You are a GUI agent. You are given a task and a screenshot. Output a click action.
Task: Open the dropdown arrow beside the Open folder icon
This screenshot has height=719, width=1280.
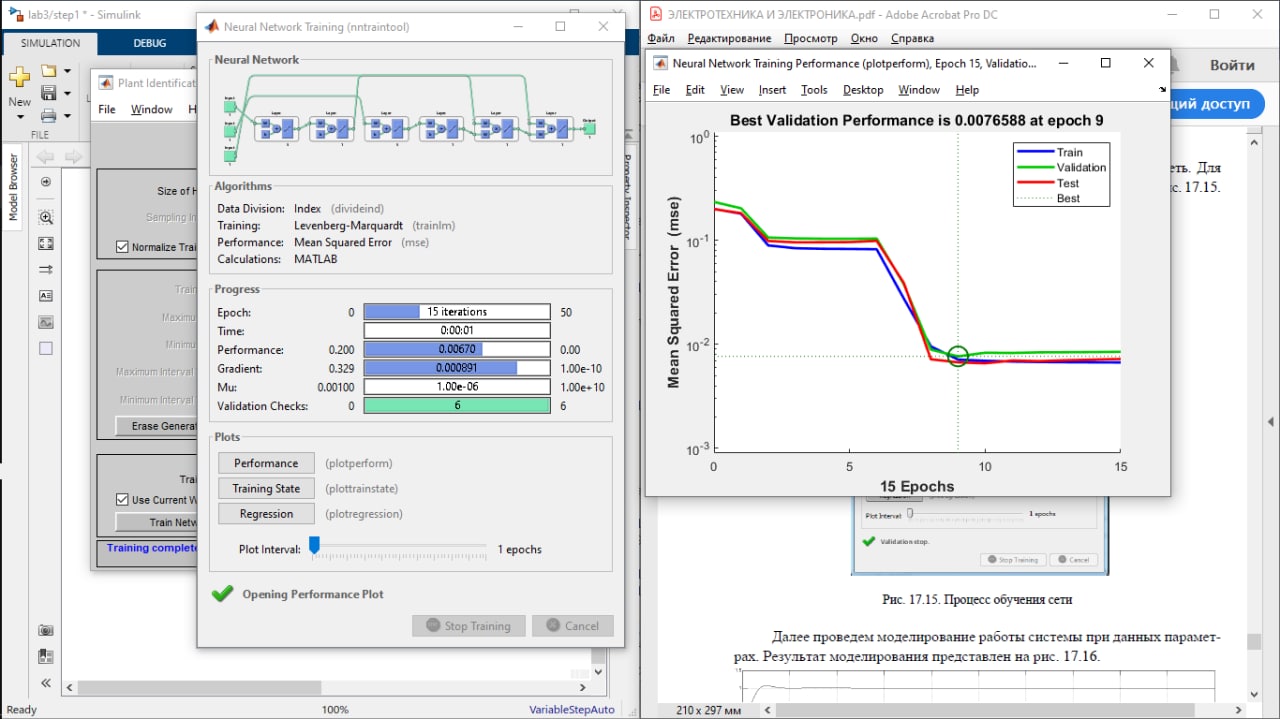[67, 71]
